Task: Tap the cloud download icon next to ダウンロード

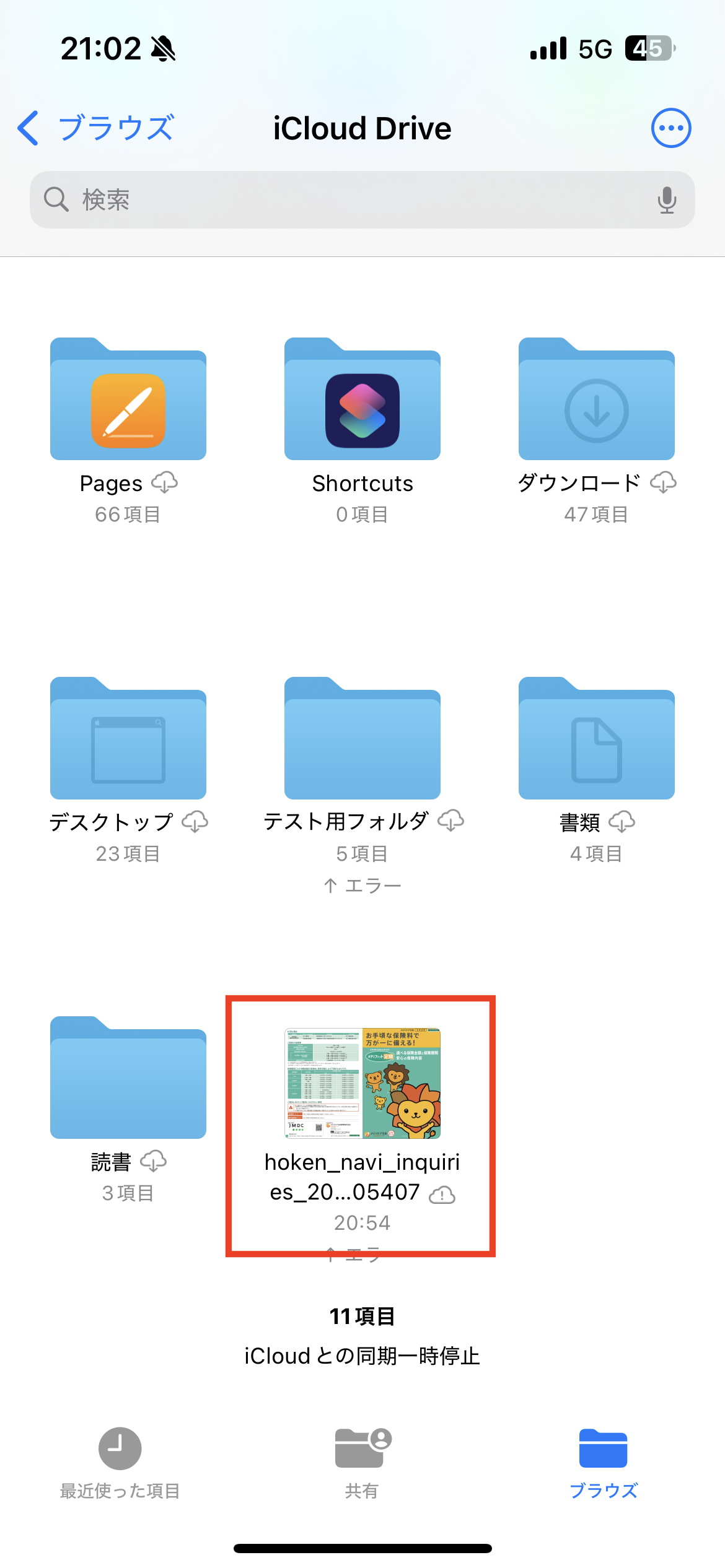Action: pos(664,482)
